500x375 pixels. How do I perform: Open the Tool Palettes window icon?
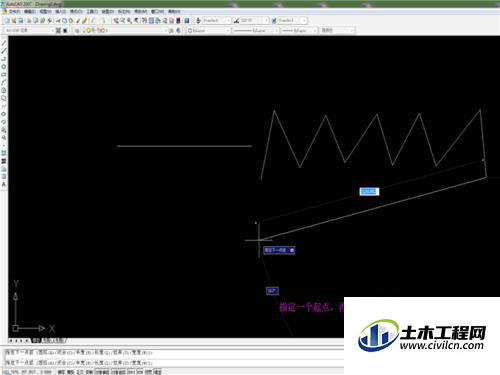(x=158, y=21)
